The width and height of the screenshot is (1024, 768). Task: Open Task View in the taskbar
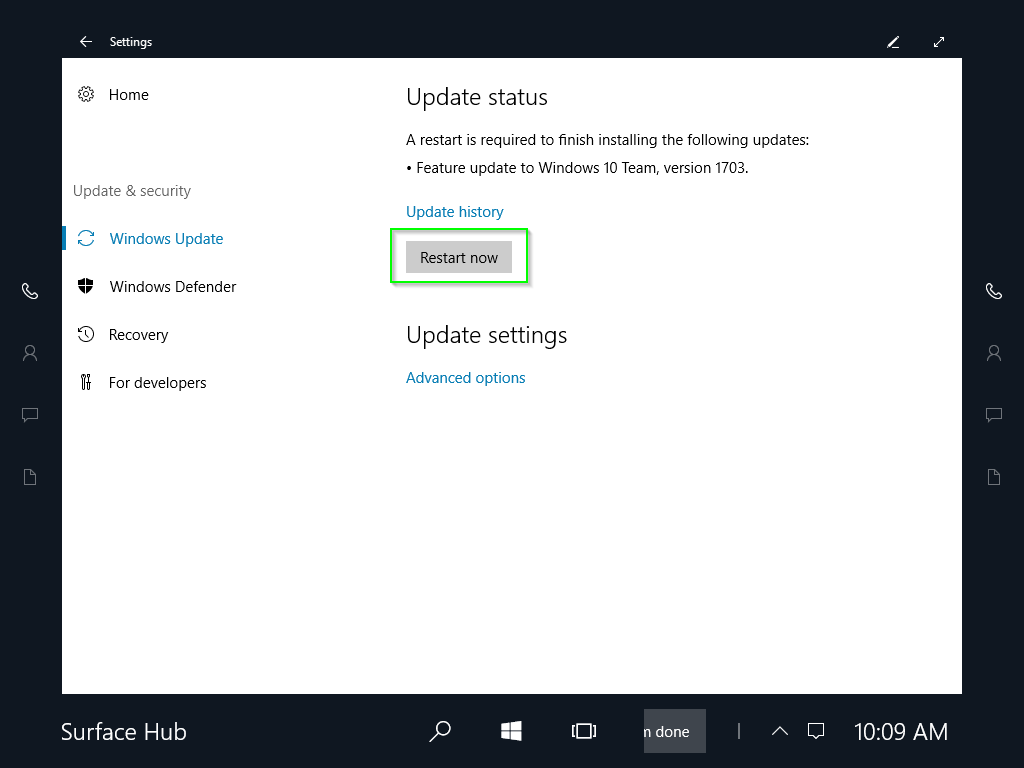pos(584,731)
